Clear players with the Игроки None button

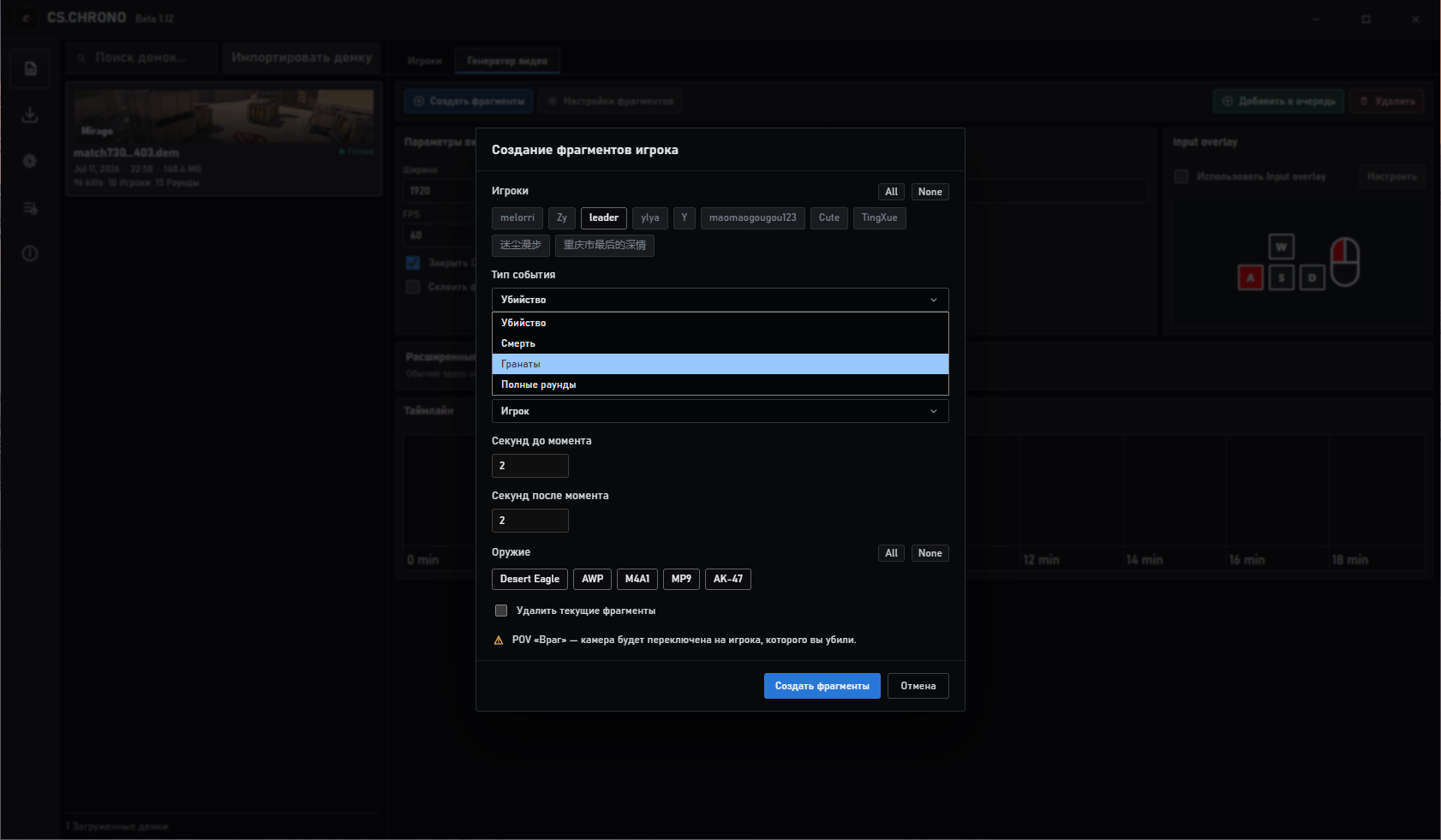[x=930, y=192]
